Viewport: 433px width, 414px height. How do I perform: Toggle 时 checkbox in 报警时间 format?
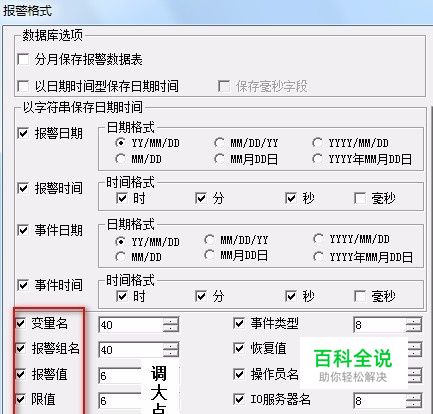(x=121, y=198)
